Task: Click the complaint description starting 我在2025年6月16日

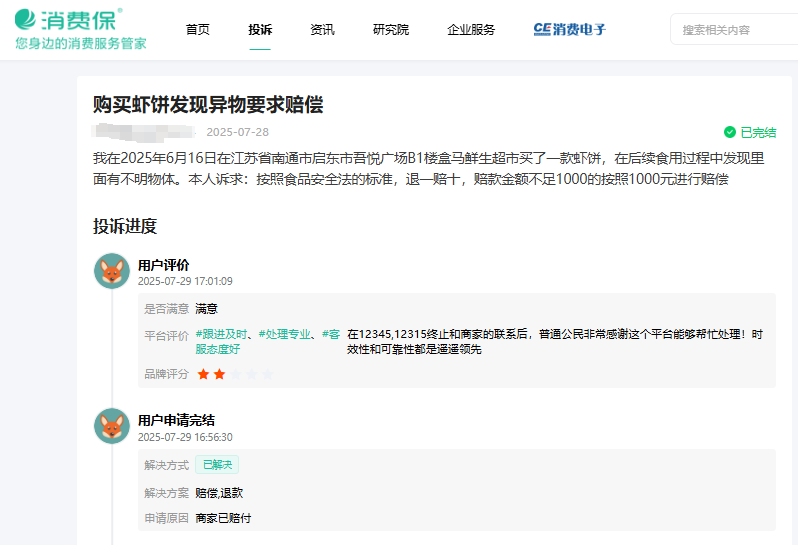Action: point(429,169)
